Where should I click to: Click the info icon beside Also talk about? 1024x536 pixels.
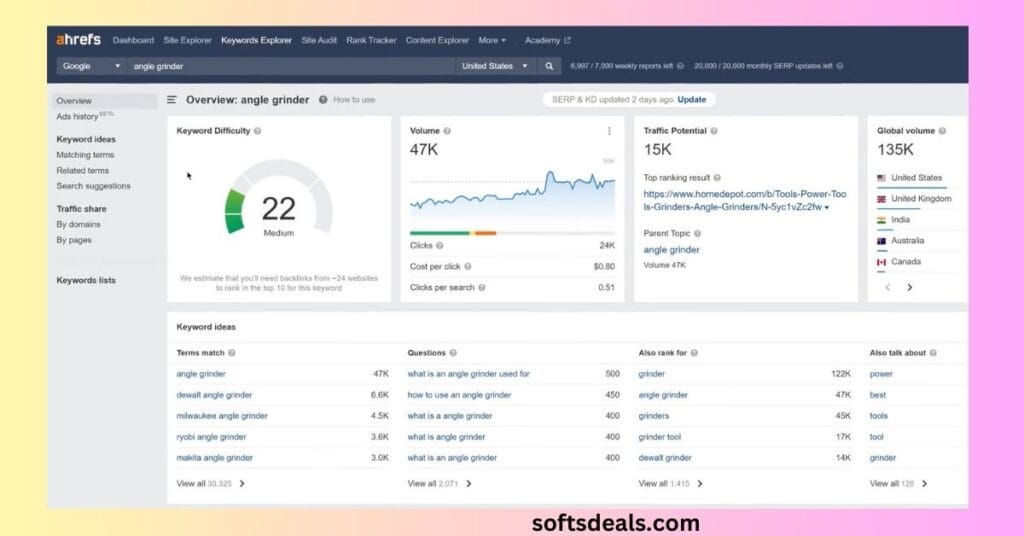click(x=933, y=353)
